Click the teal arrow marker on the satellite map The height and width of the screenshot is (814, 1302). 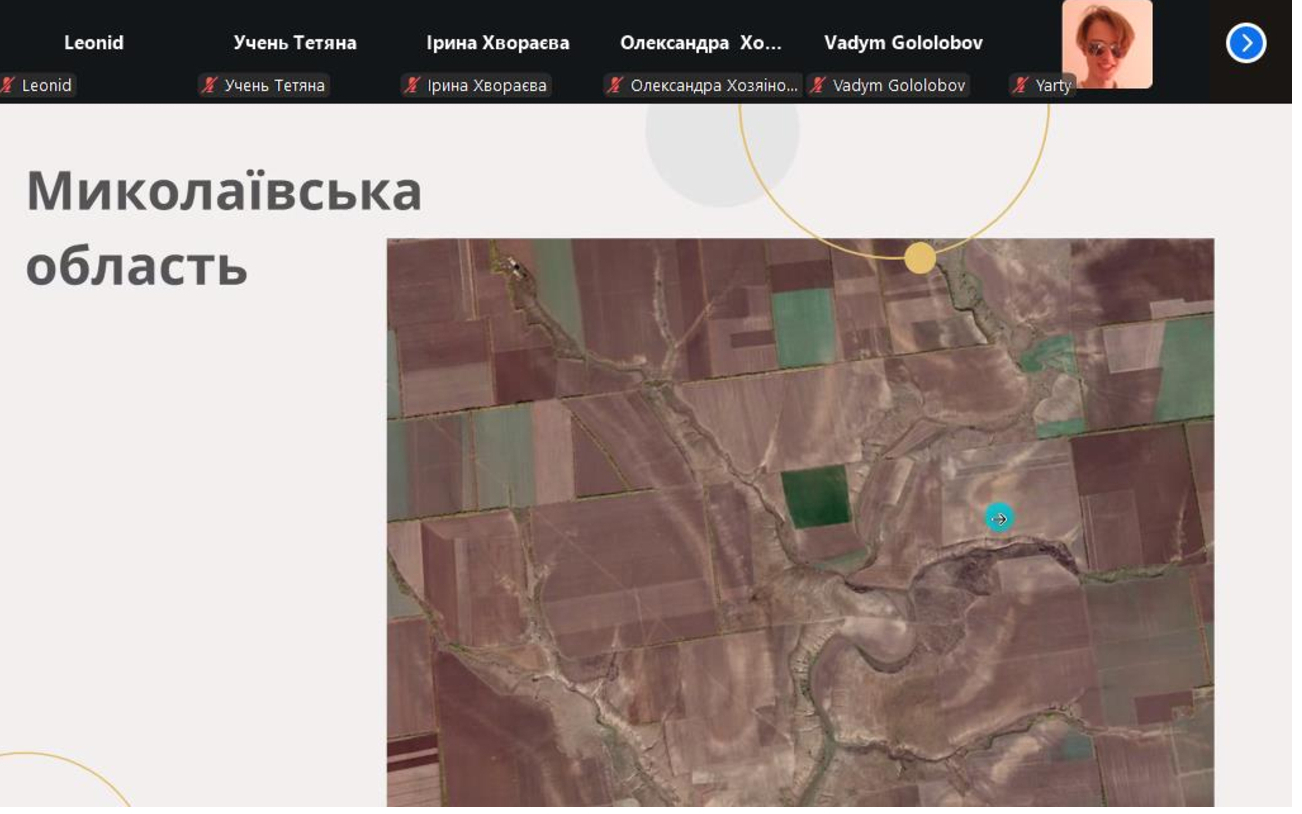998,518
